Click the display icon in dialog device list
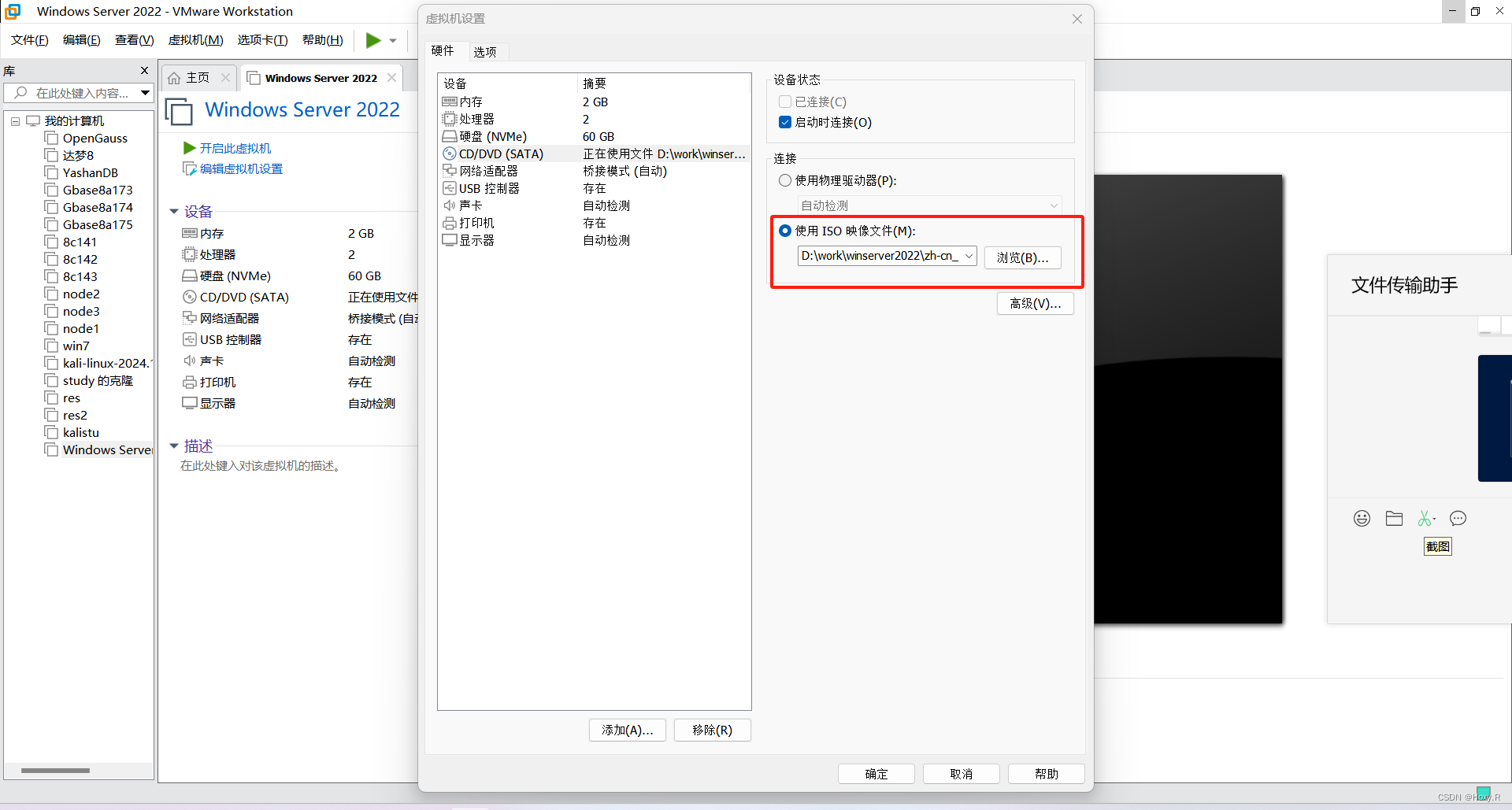Screen dimensions: 1512x810 pyautogui.click(x=449, y=240)
